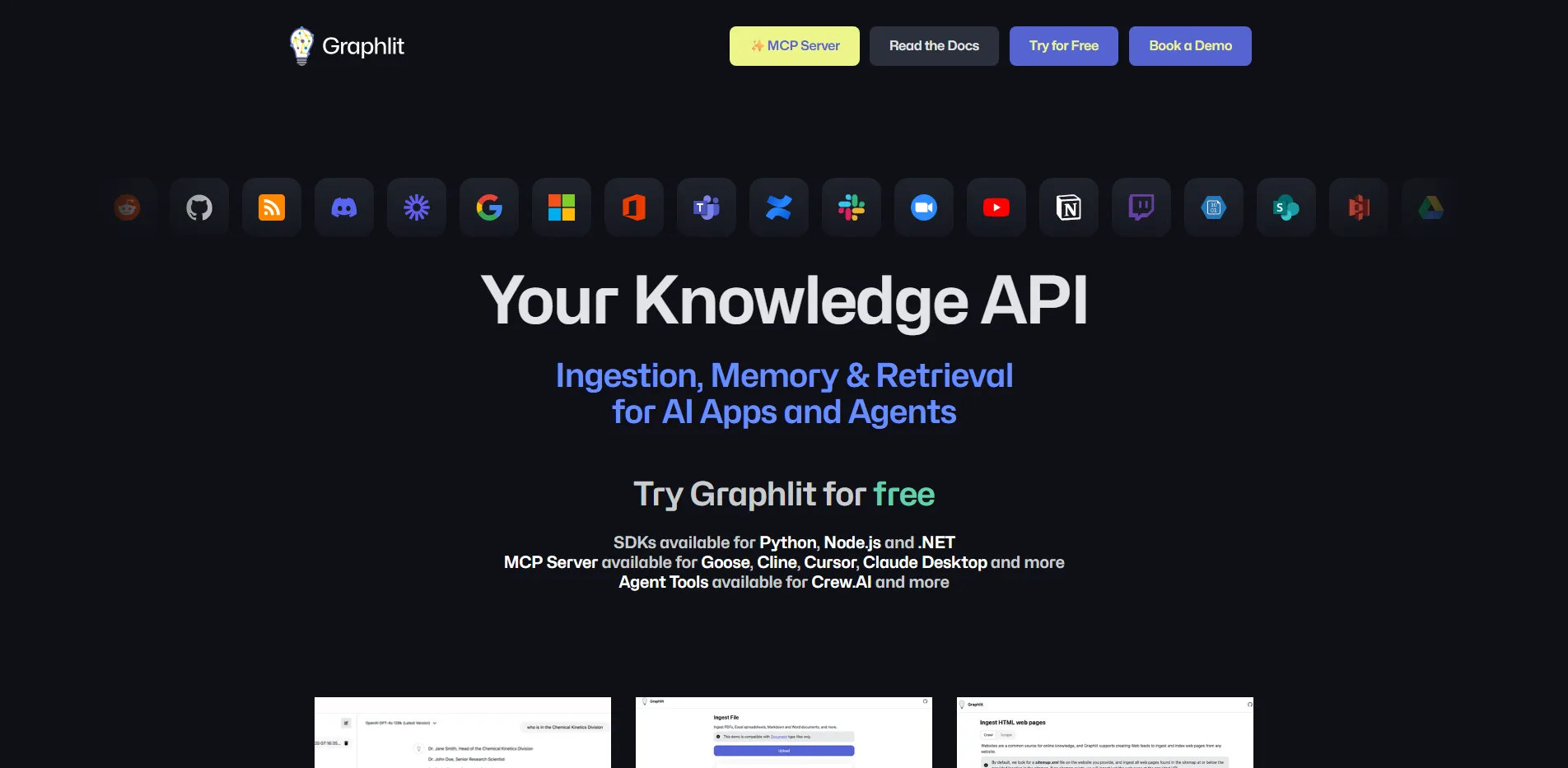This screenshot has height=768, width=1568.
Task: Click the Notion integration icon
Action: tap(1068, 207)
